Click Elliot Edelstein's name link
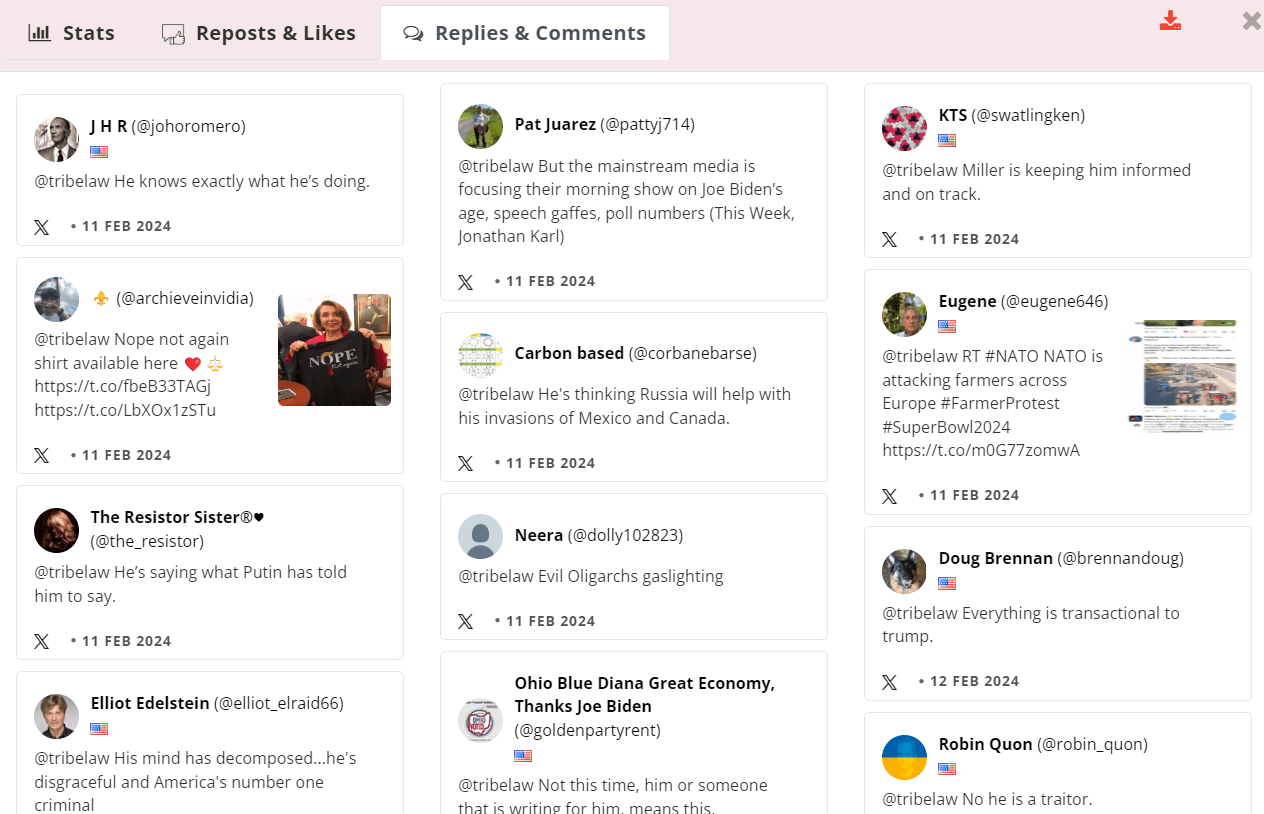Image resolution: width=1264 pixels, height=814 pixels. click(x=150, y=703)
